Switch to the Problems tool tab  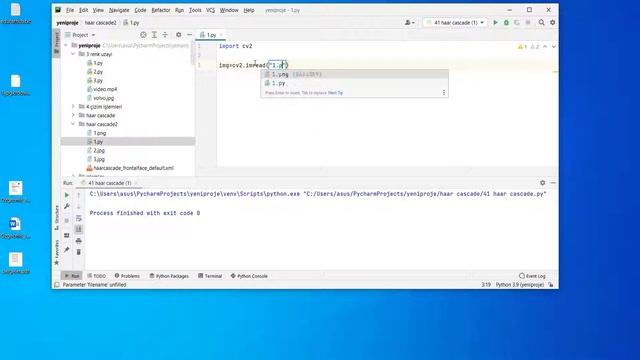pyautogui.click(x=127, y=276)
